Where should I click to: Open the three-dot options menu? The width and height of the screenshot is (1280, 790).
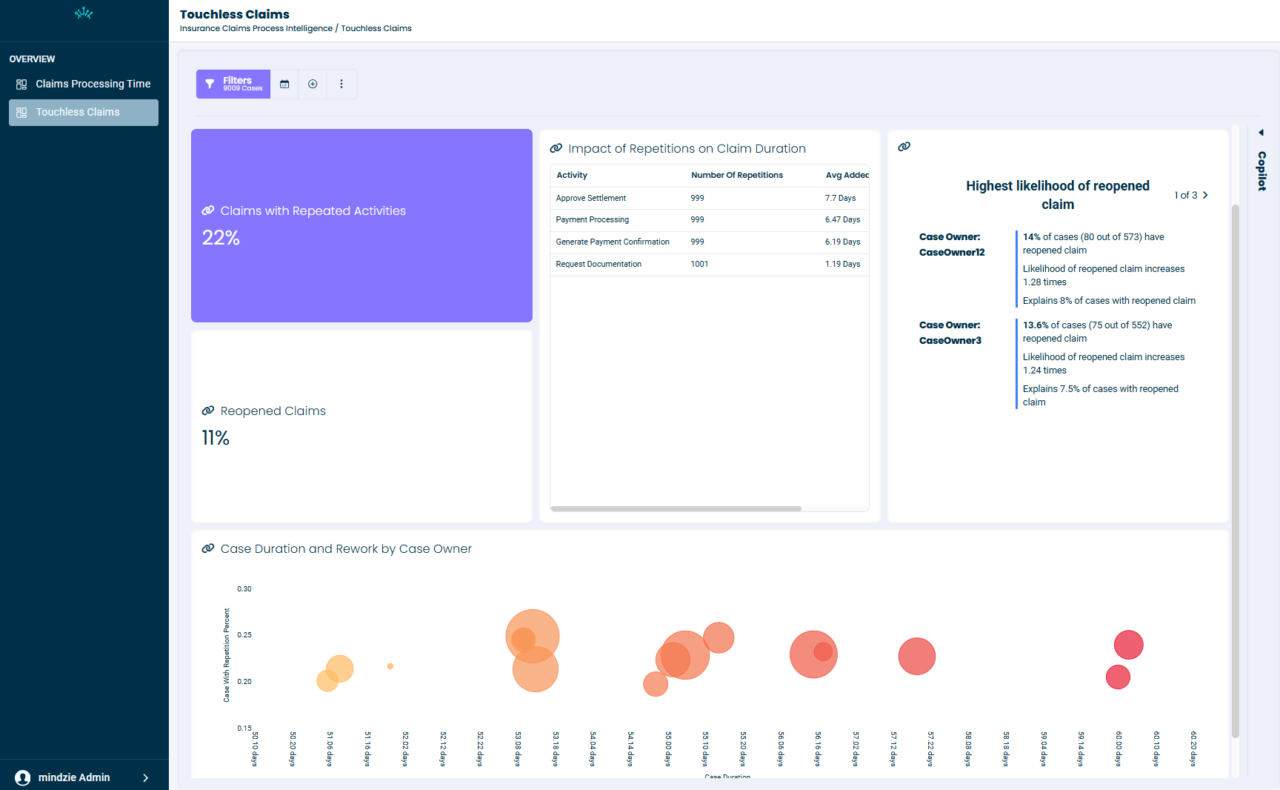(x=341, y=84)
